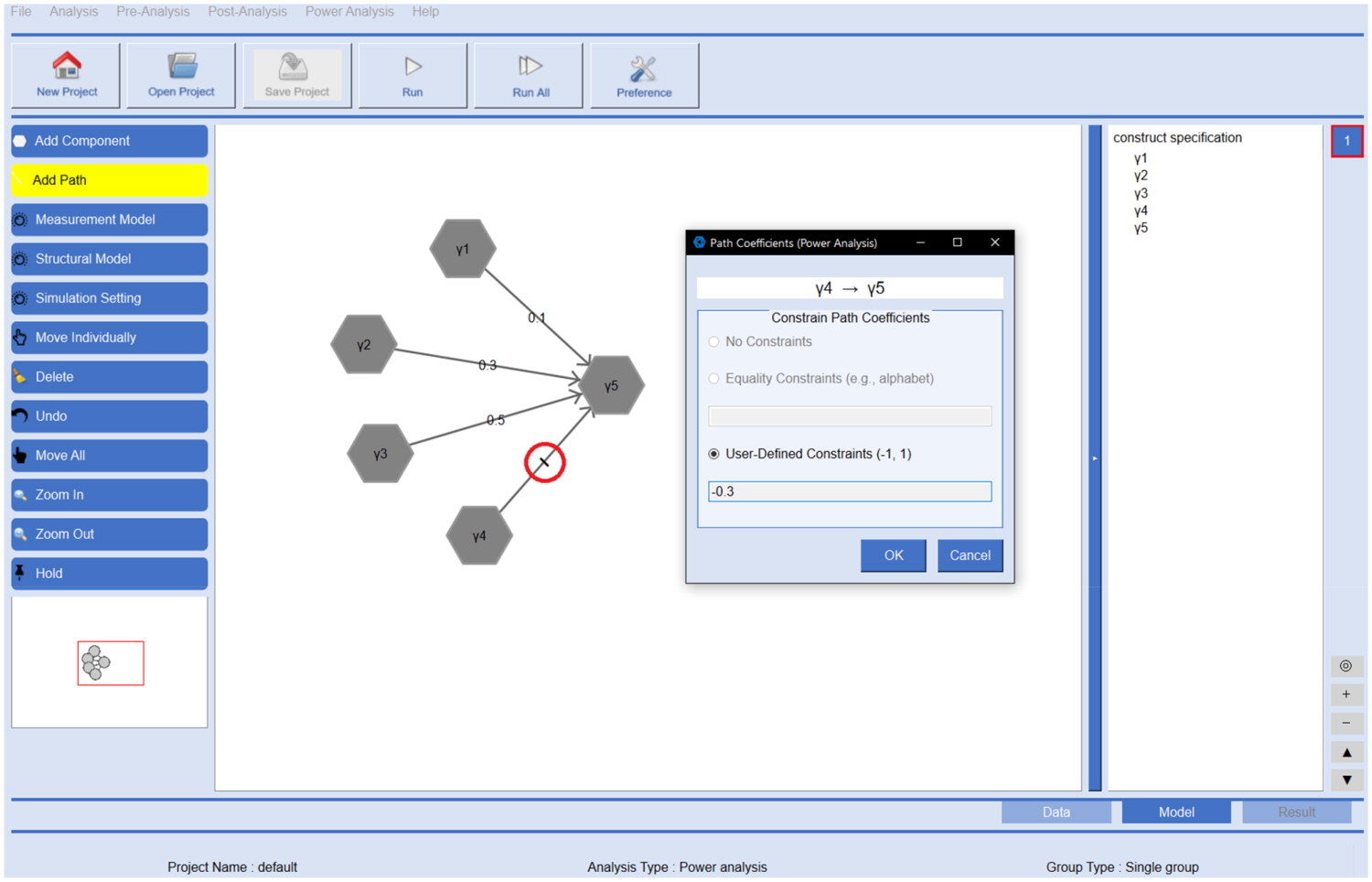Image resolution: width=1372 pixels, height=882 pixels.
Task: Zoom Out on the model canvas
Action: (110, 534)
